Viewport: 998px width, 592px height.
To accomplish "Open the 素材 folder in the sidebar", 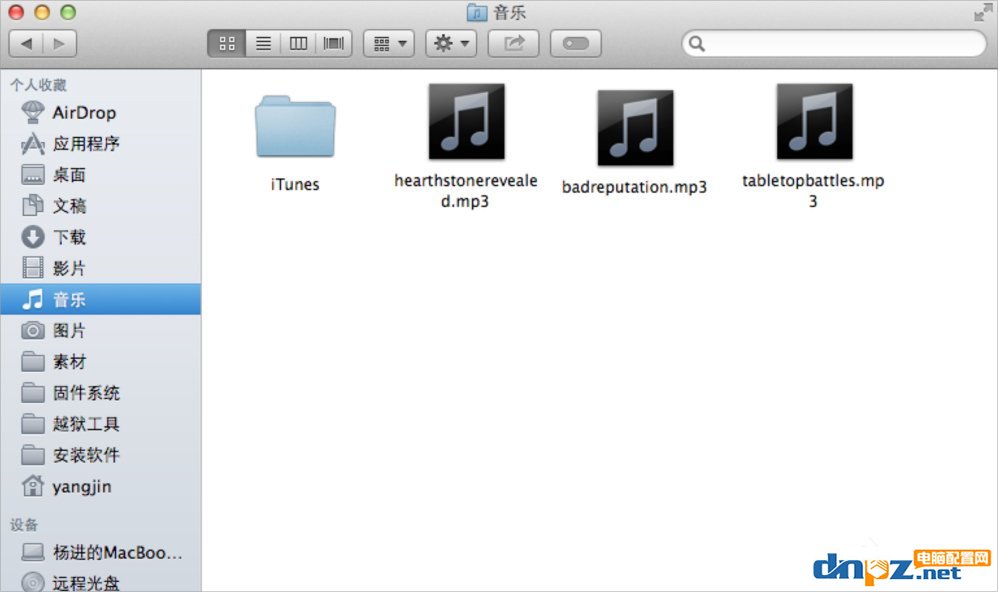I will tap(101, 362).
